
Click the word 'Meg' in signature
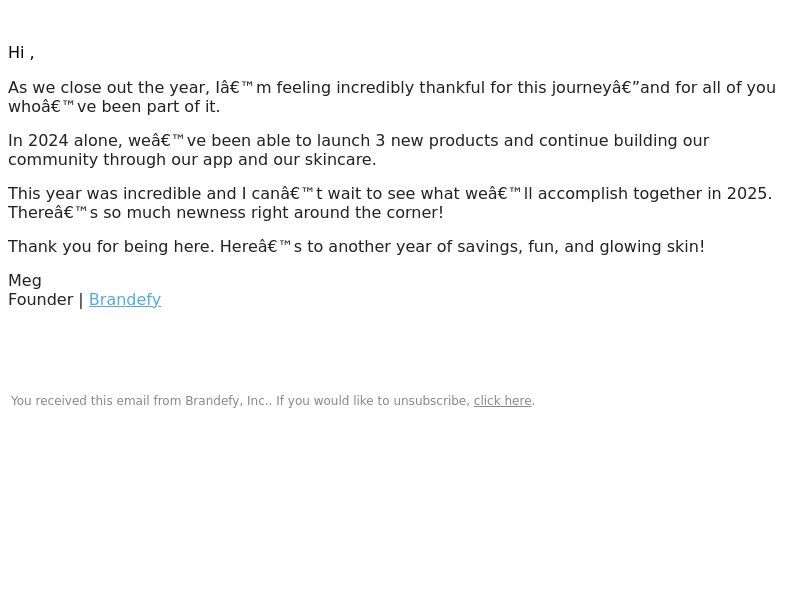click(x=25, y=281)
